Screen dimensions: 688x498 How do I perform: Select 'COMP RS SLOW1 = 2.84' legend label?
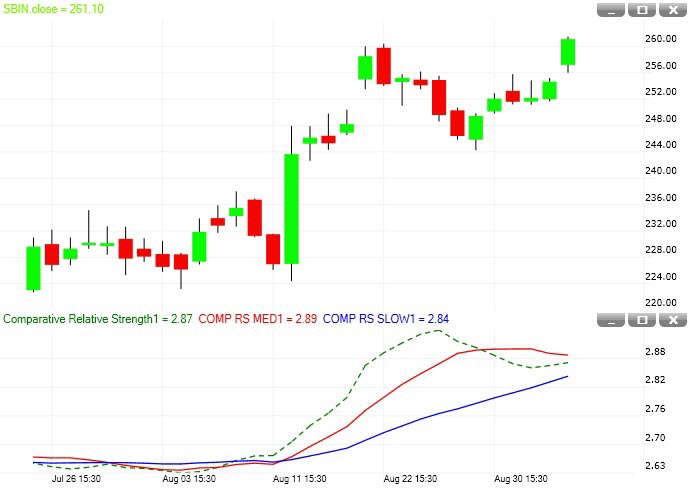pyautogui.click(x=386, y=319)
